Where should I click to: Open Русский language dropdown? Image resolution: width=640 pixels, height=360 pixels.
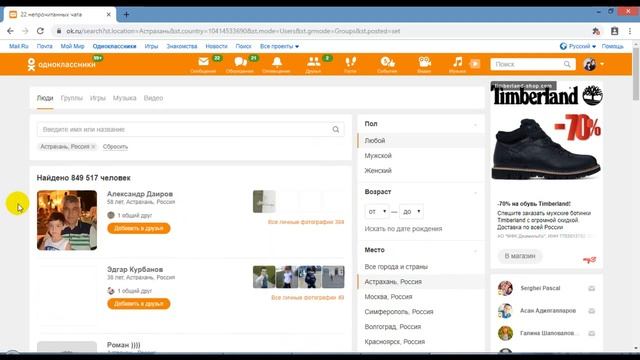[x=578, y=47]
